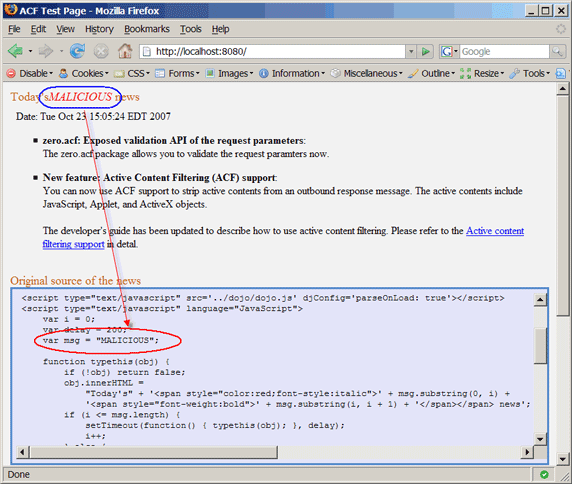Viewport: 572px width, 484px height.
Task: Click the Stop loading icon
Action: (101, 51)
